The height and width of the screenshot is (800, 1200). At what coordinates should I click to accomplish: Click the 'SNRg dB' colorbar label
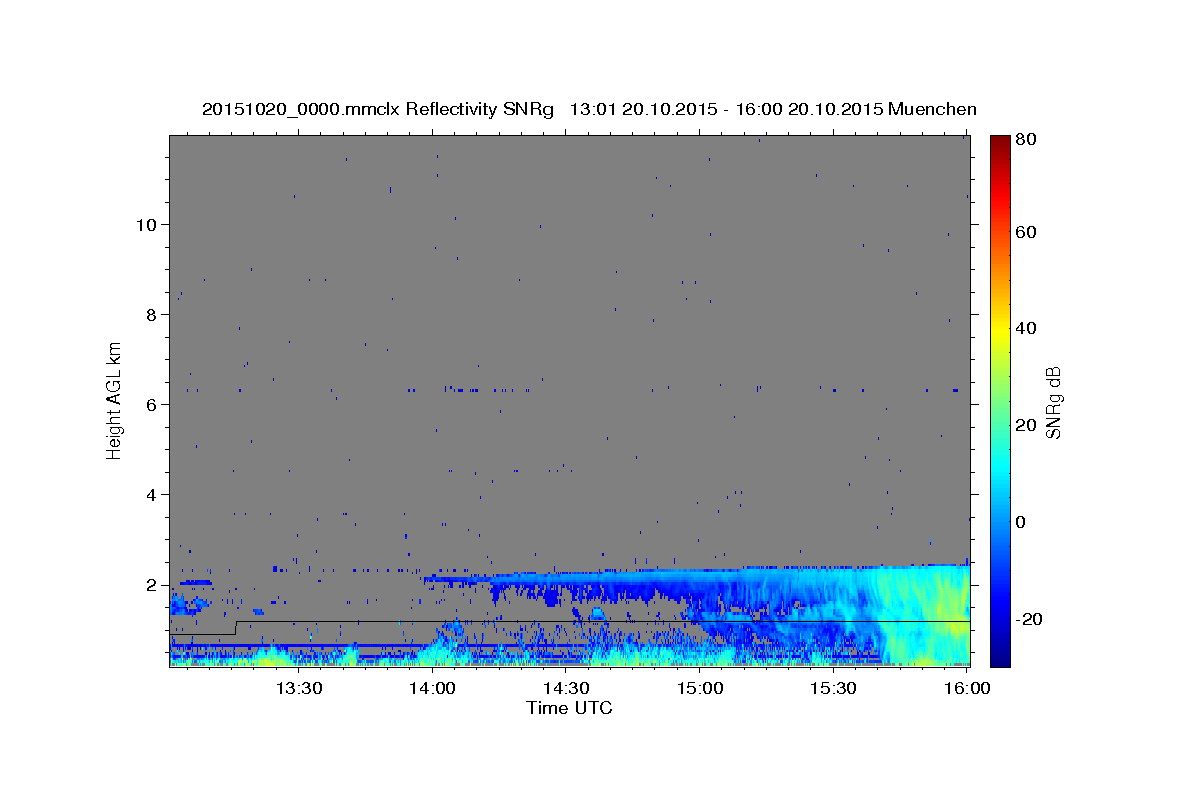click(x=1053, y=401)
